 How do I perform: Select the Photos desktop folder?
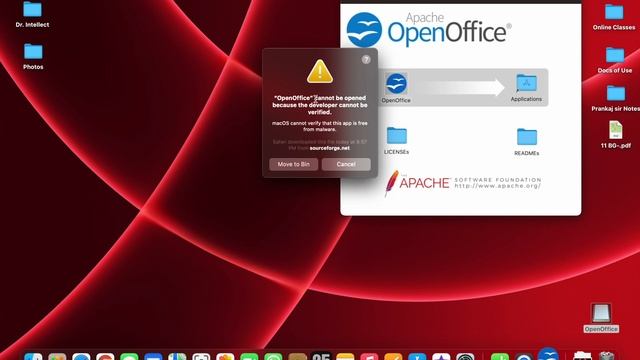pyautogui.click(x=33, y=52)
